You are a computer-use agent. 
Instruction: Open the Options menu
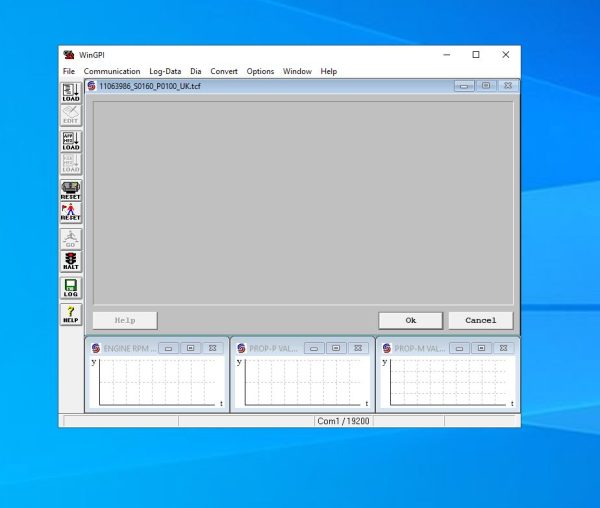260,71
